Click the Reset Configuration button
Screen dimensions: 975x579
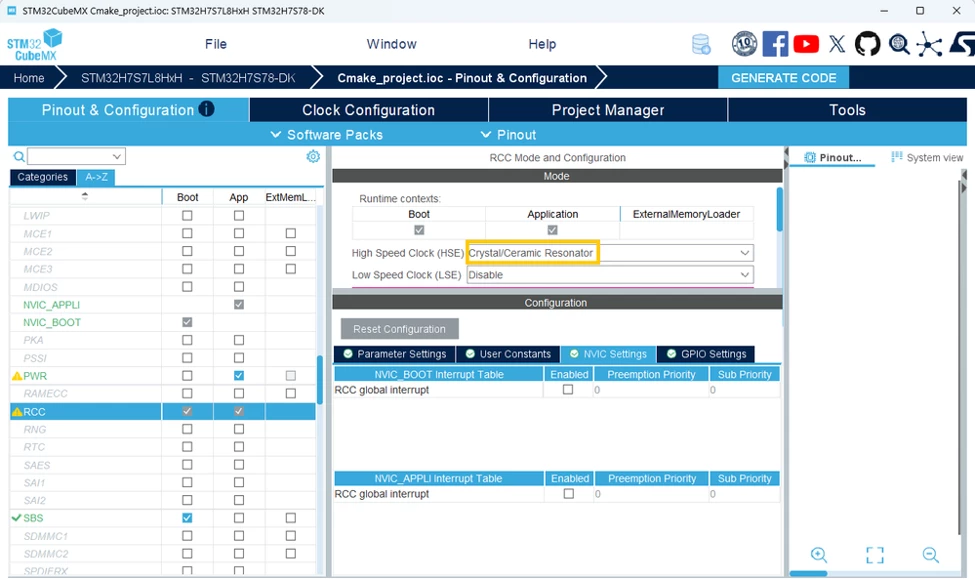399,329
